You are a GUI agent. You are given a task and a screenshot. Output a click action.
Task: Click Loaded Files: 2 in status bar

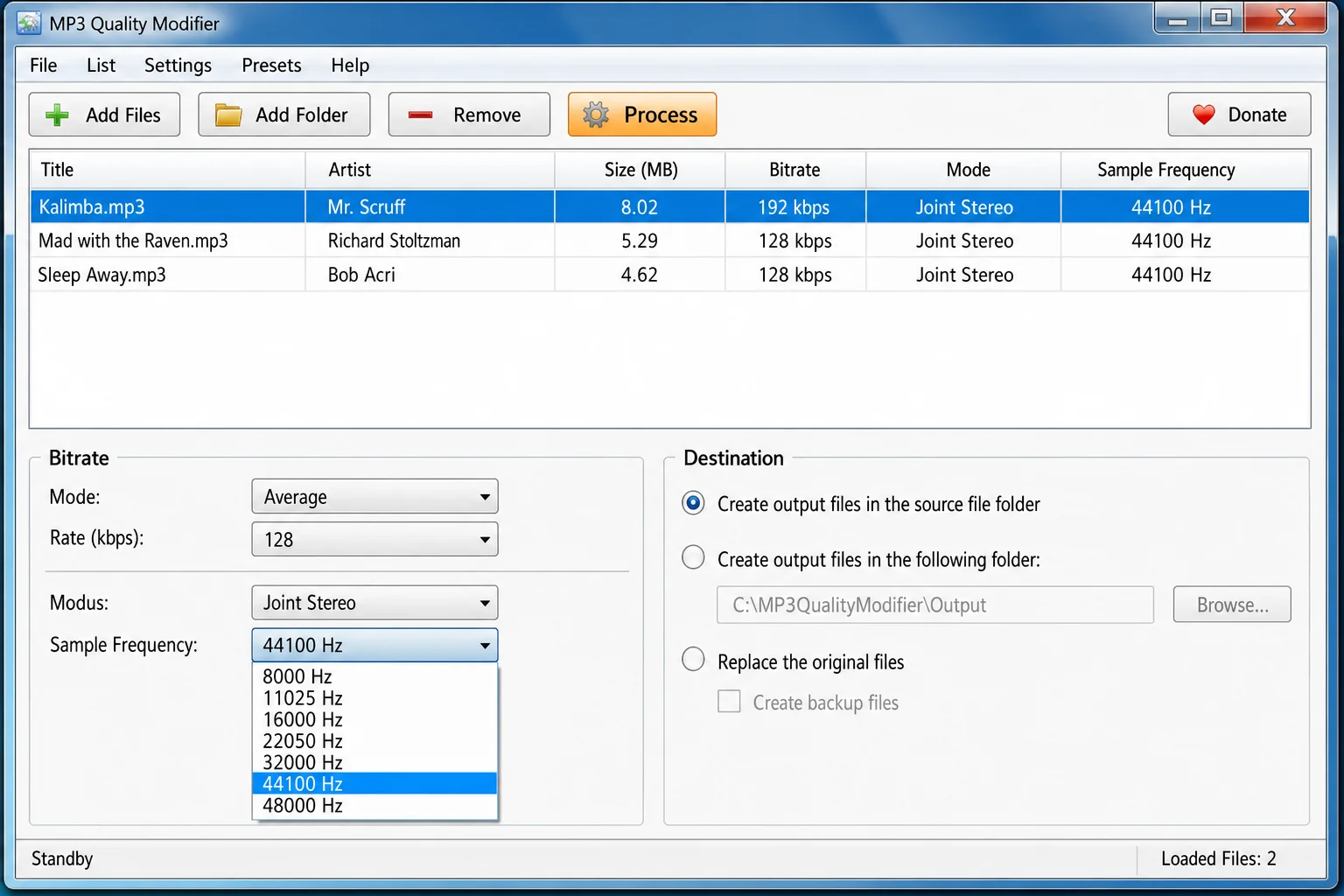click(1218, 858)
